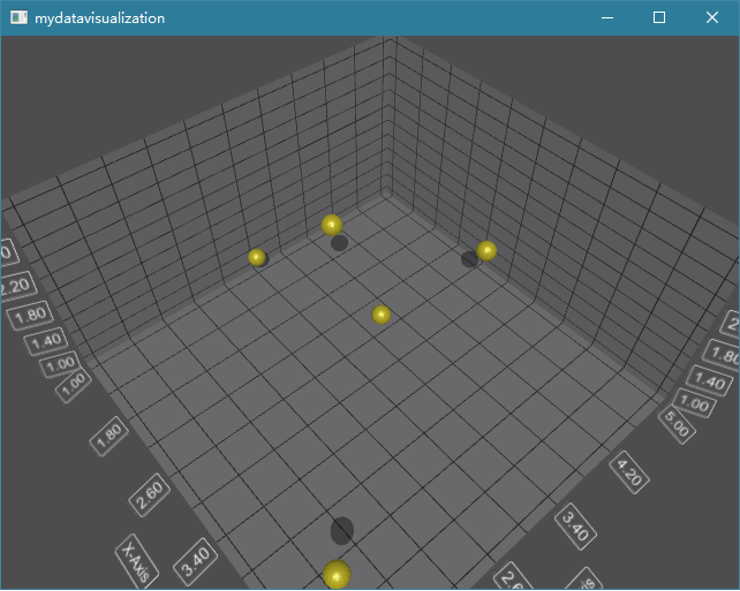
Task: Select the yellow sphere in the floor center
Action: (381, 315)
